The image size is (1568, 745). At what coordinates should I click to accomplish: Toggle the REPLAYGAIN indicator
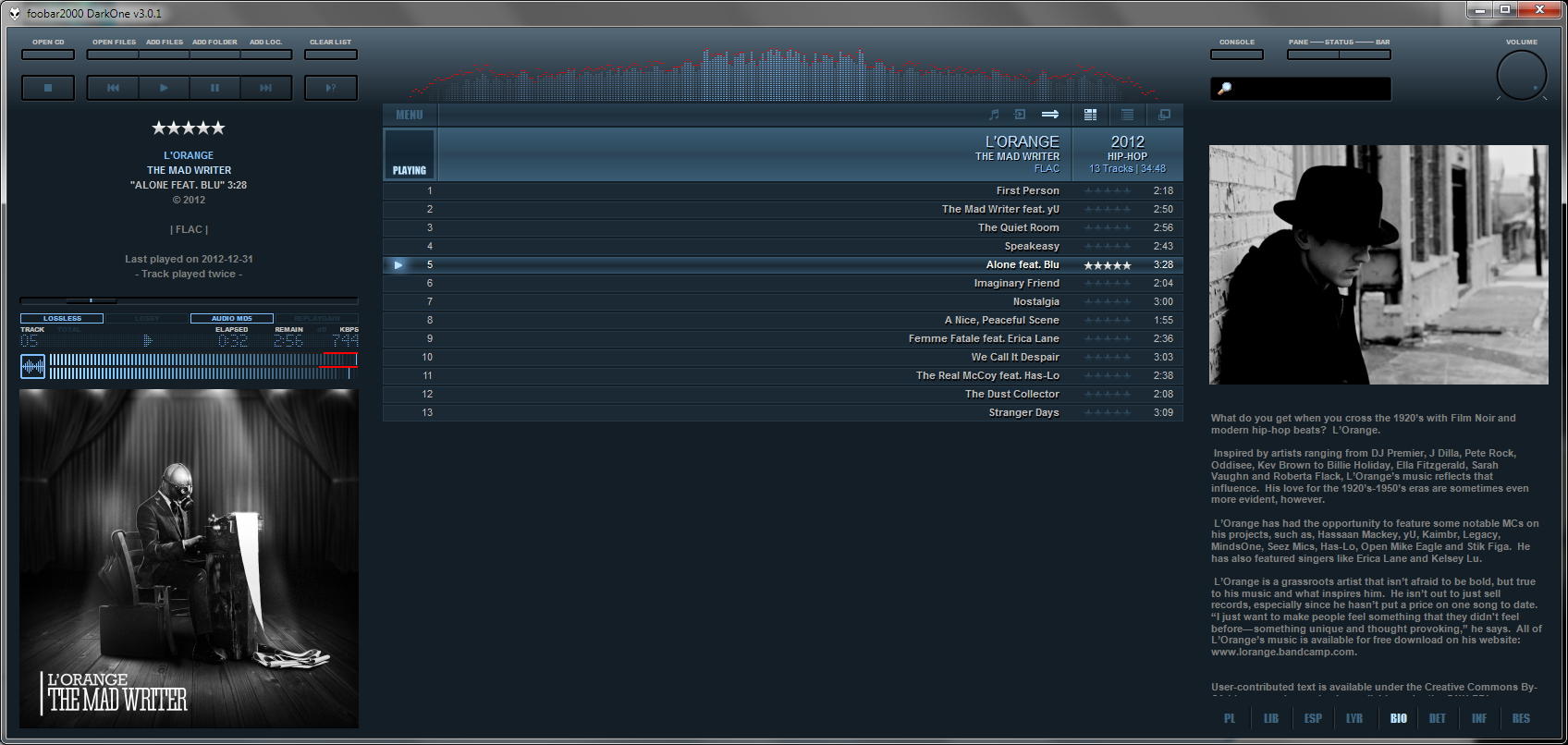tap(316, 318)
